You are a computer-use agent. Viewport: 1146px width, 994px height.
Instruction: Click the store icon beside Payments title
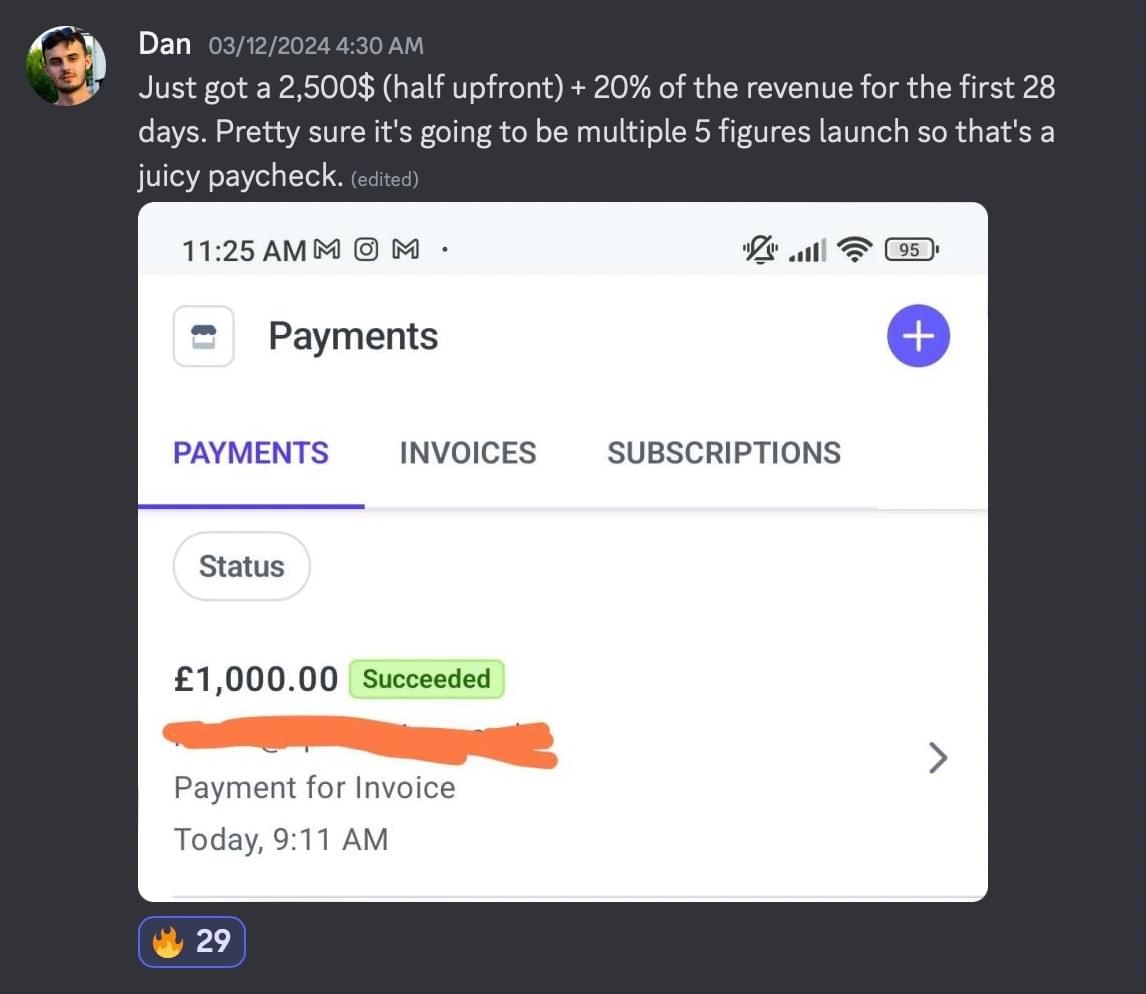tap(204, 336)
